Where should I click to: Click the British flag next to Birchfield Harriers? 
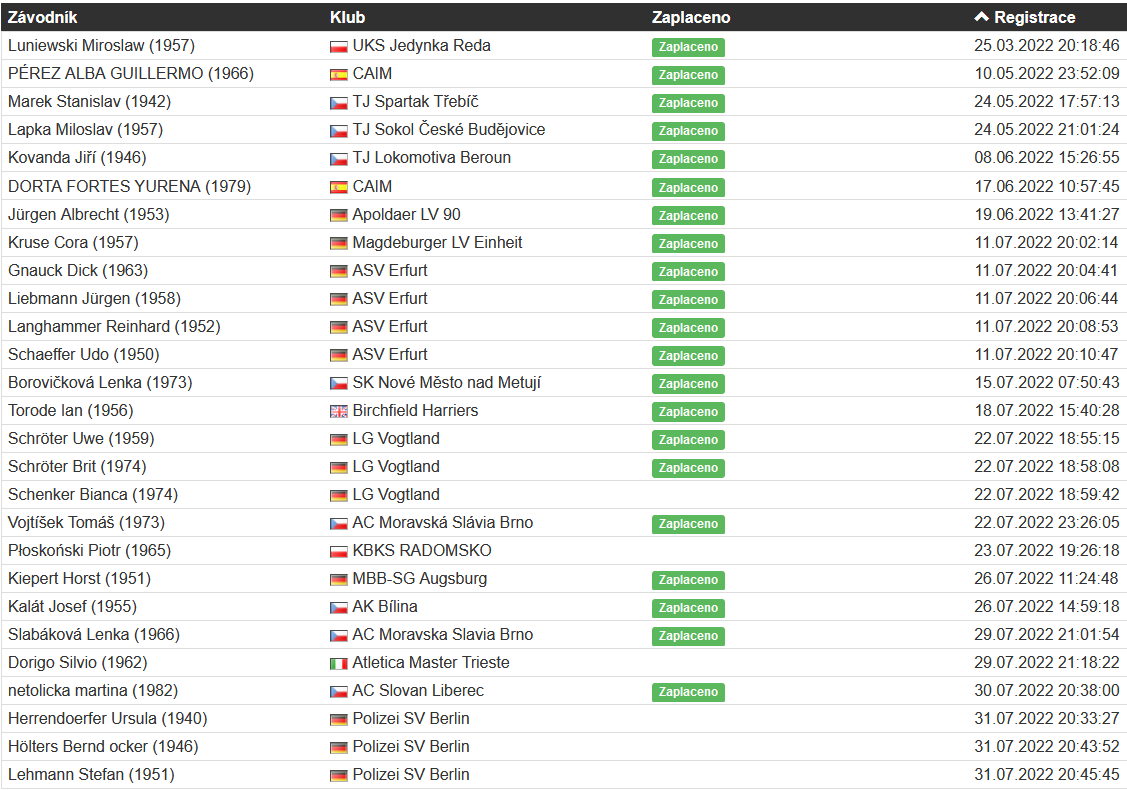point(339,413)
